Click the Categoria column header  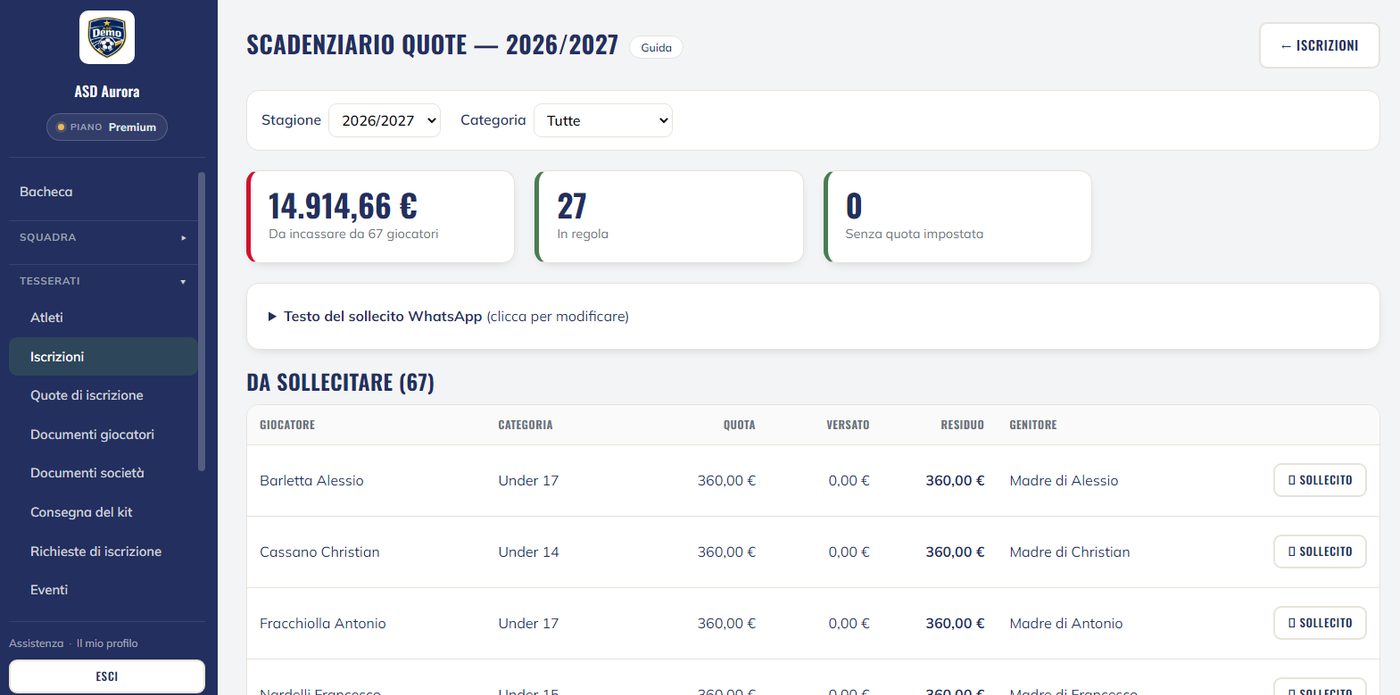tap(525, 425)
